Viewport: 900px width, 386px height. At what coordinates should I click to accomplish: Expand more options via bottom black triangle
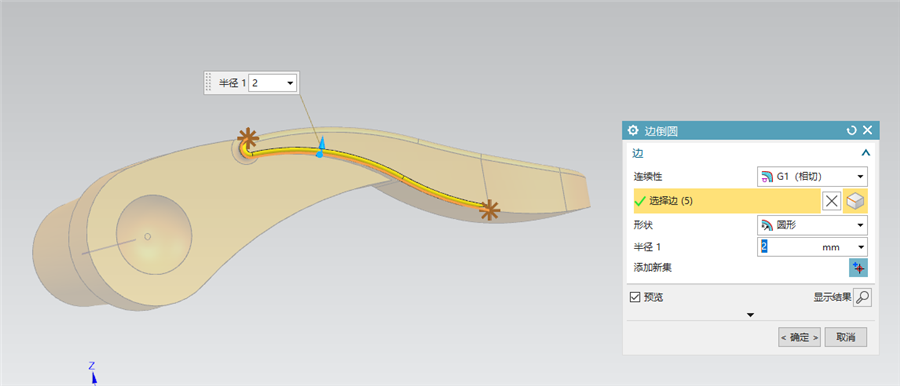(750, 315)
